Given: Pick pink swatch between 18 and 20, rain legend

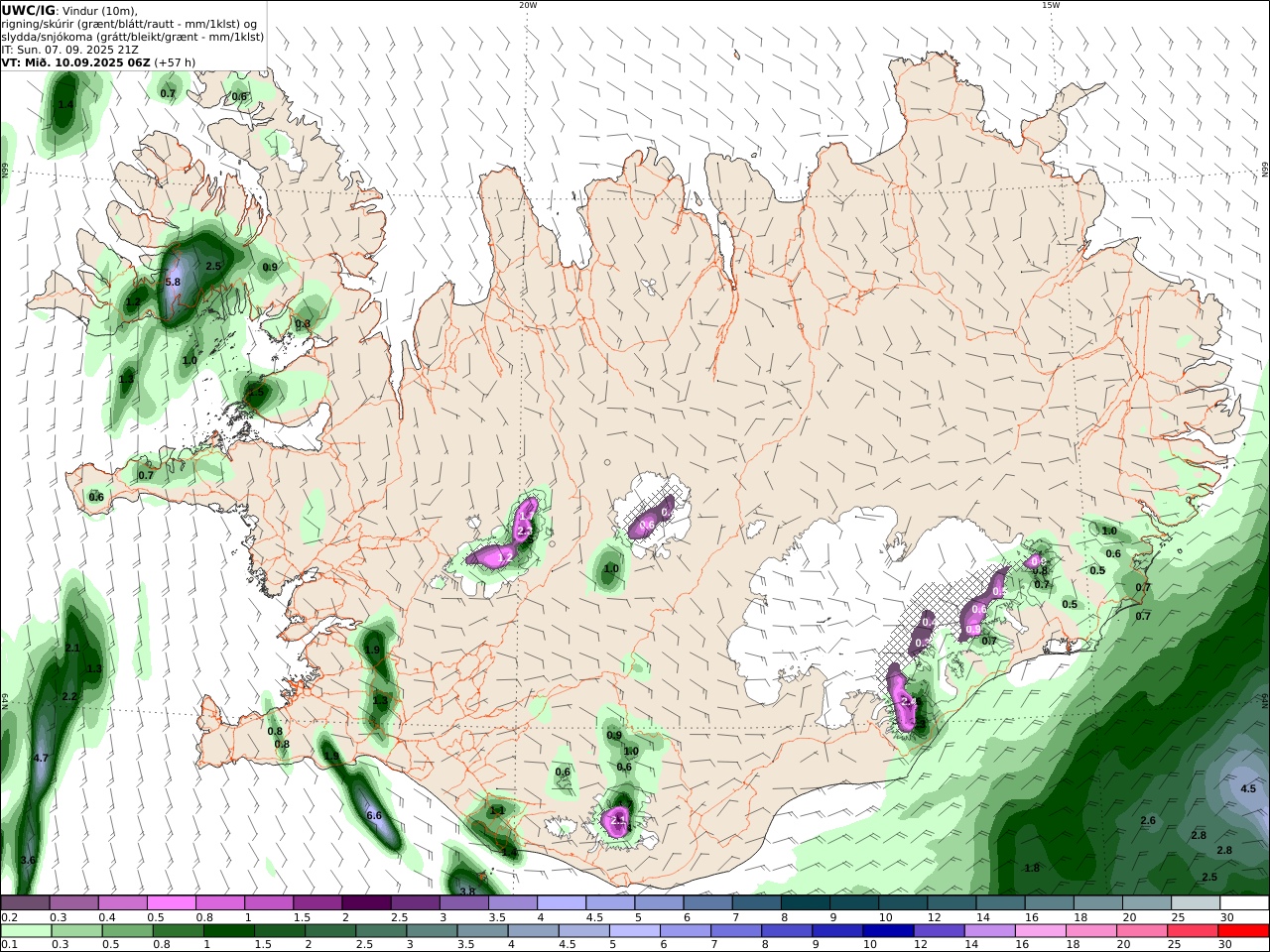Looking at the screenshot, I should [x=1091, y=931].
